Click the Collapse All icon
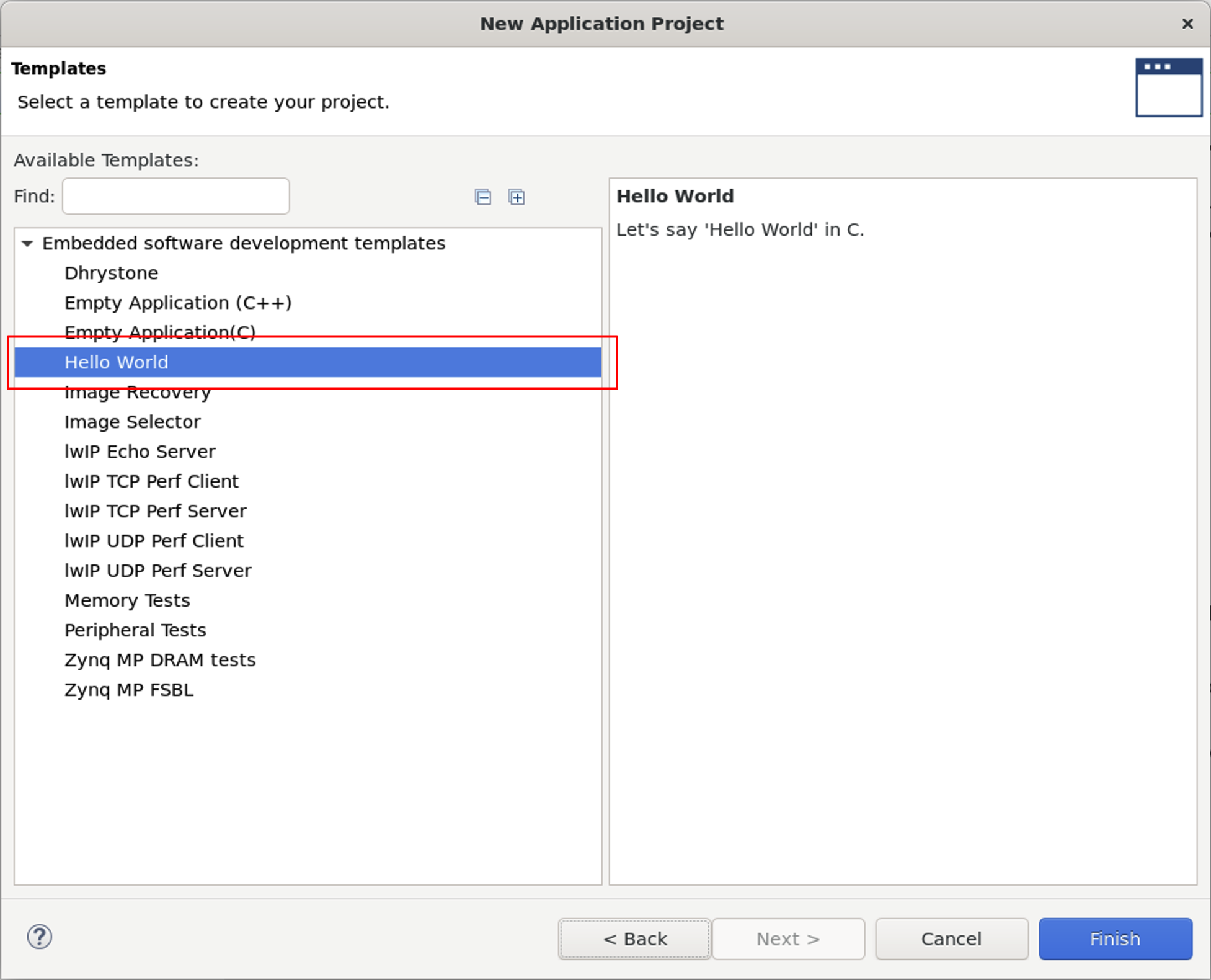 tap(482, 197)
